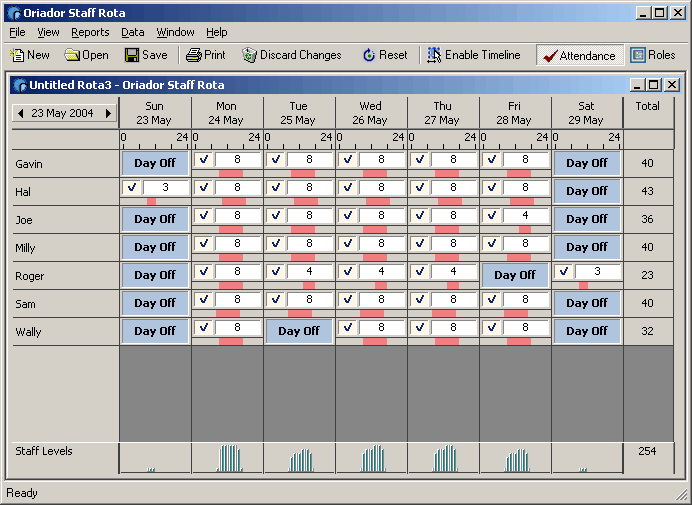Click Hal's Saturday Day Off button
Screen dimensions: 692x505
(x=587, y=191)
